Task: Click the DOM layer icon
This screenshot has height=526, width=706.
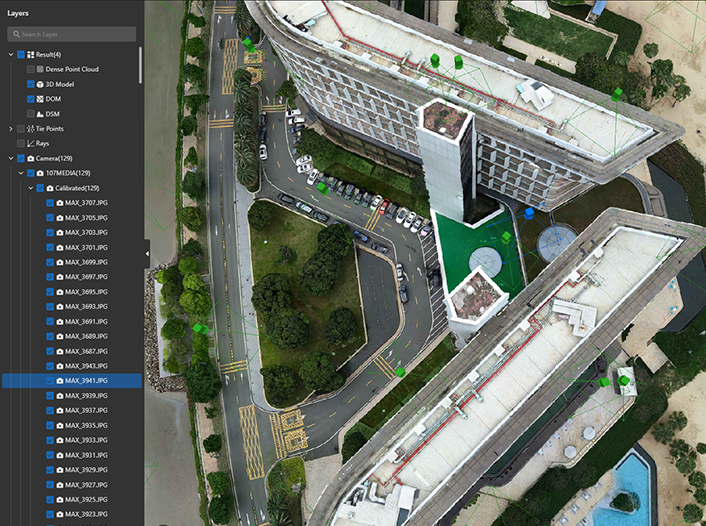Action: (x=41, y=99)
